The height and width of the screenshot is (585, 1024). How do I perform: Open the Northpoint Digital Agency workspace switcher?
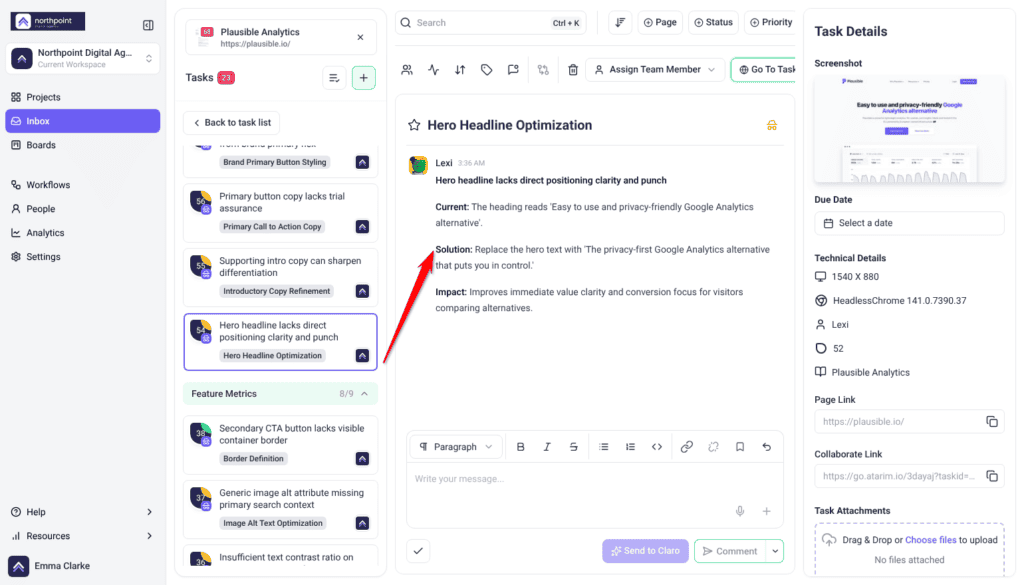[82, 58]
